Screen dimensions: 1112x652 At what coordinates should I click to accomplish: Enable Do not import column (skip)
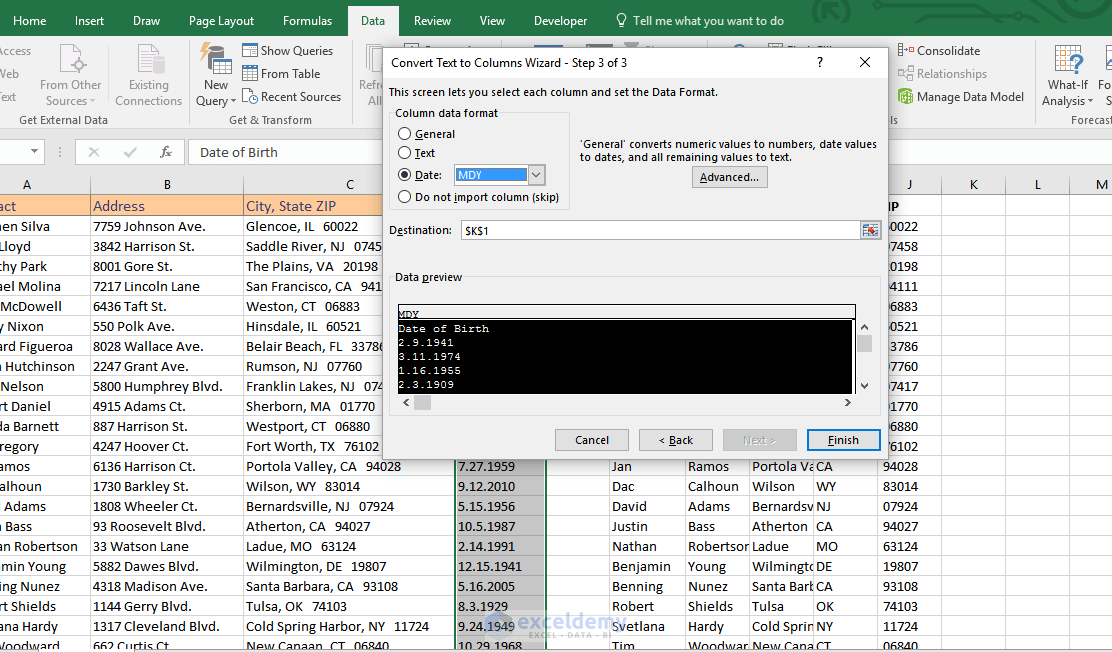pyautogui.click(x=405, y=195)
